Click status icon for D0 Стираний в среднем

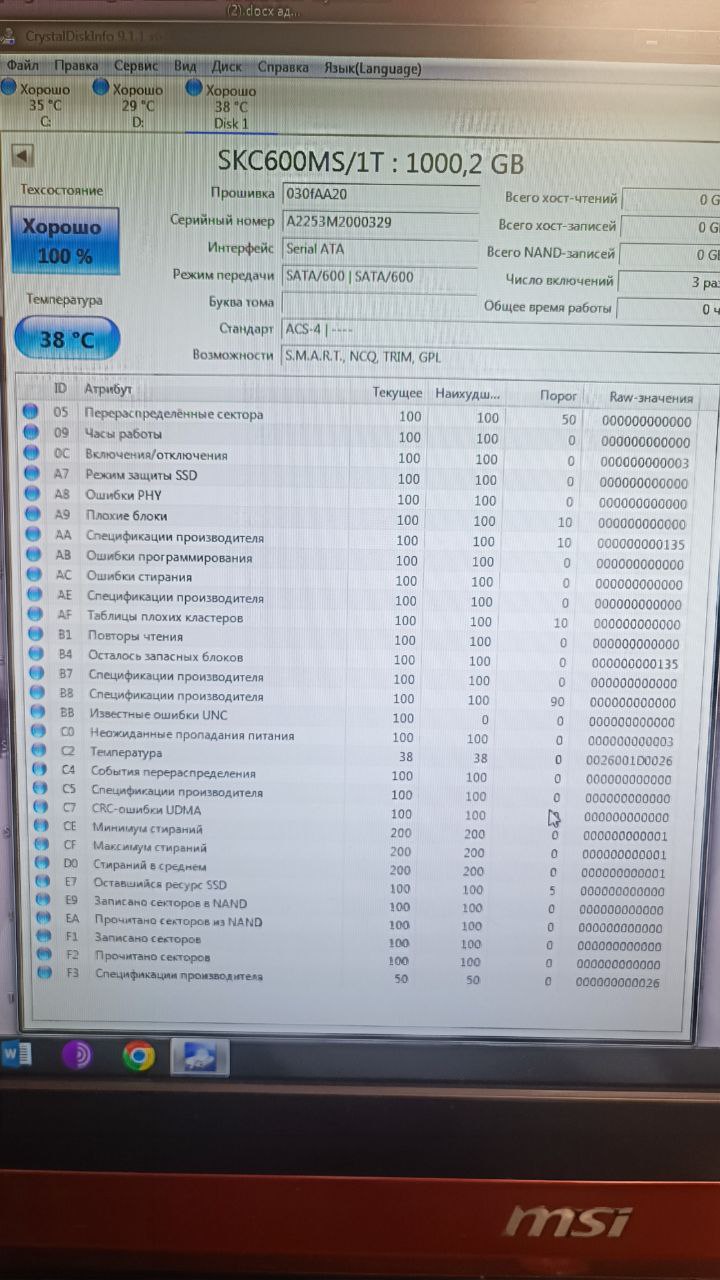click(43, 863)
